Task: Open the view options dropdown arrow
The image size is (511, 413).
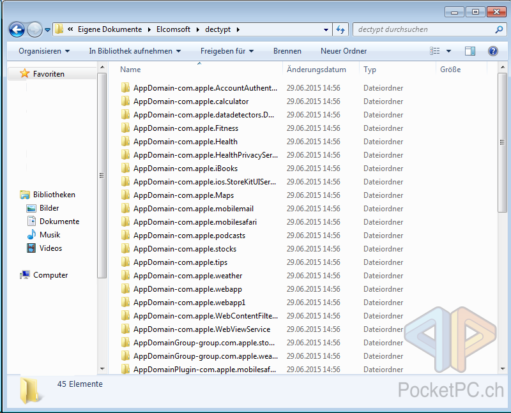Action: click(449, 51)
